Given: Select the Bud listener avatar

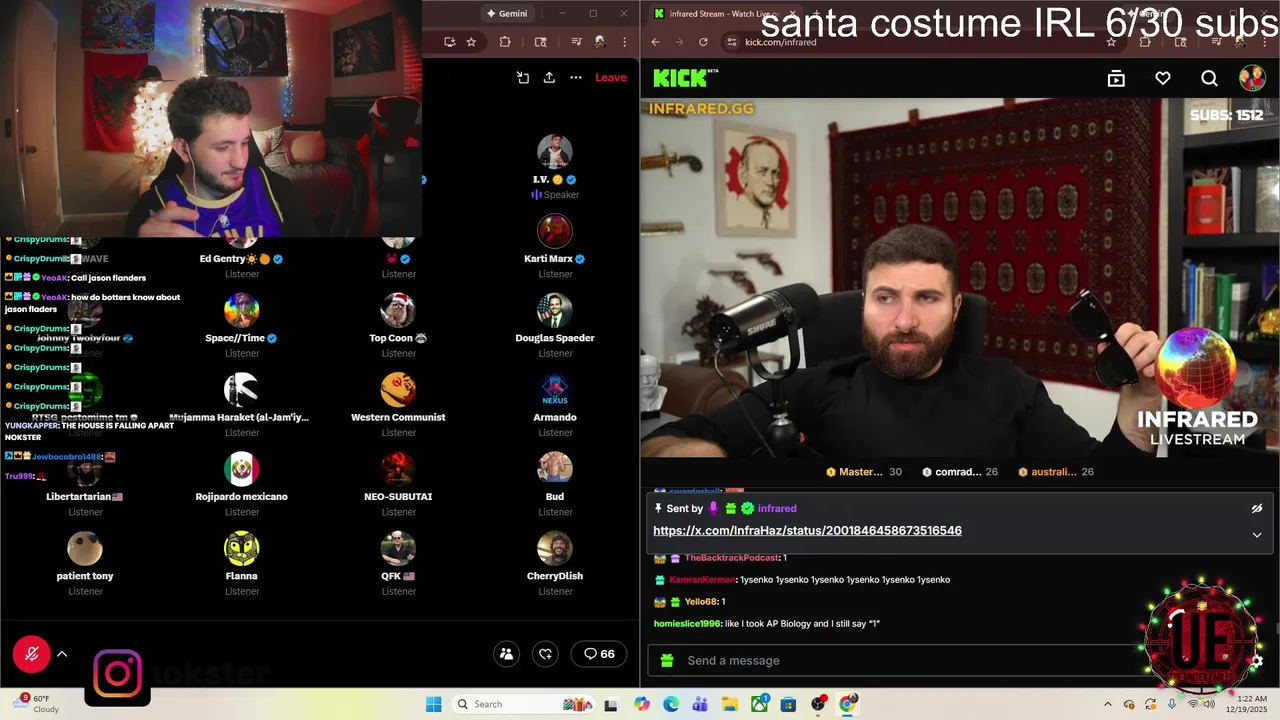Looking at the screenshot, I should pyautogui.click(x=555, y=468).
